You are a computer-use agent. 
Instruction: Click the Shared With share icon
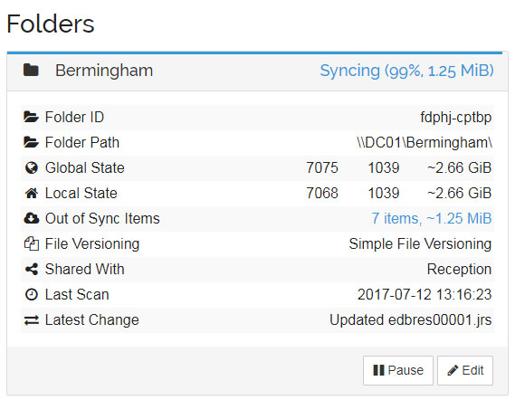(x=31, y=269)
